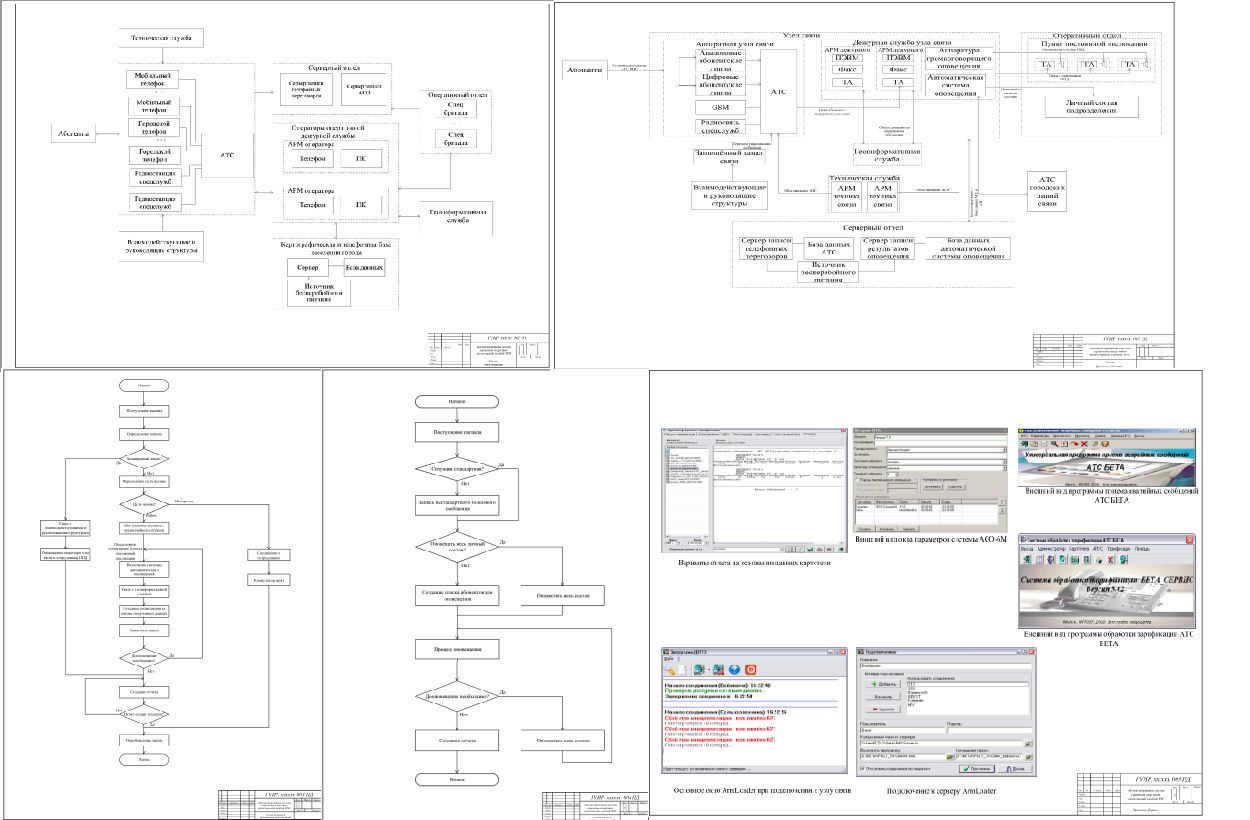Viewport: 1250px width, 820px height.
Task: Select the Защищённый канал связи block
Action: click(728, 156)
